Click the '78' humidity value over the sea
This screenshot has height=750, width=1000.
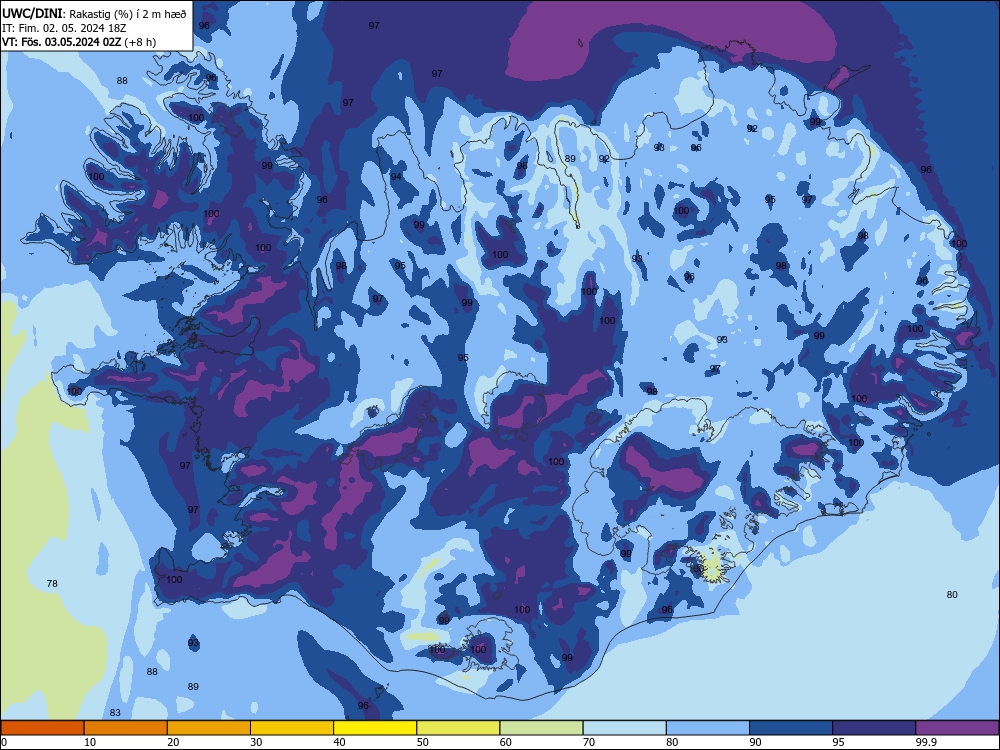[x=52, y=584]
